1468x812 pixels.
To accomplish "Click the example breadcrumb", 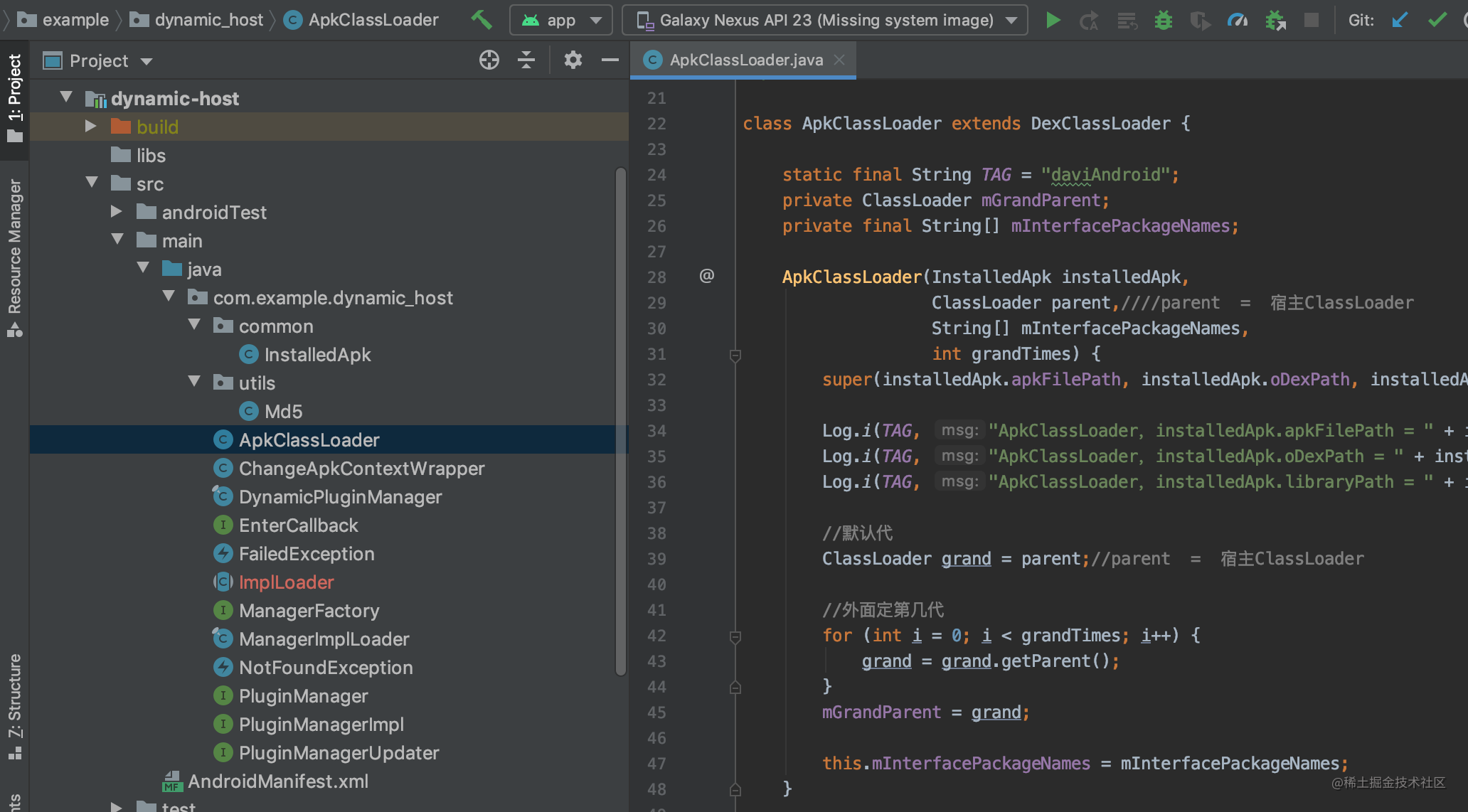I will coord(63,20).
